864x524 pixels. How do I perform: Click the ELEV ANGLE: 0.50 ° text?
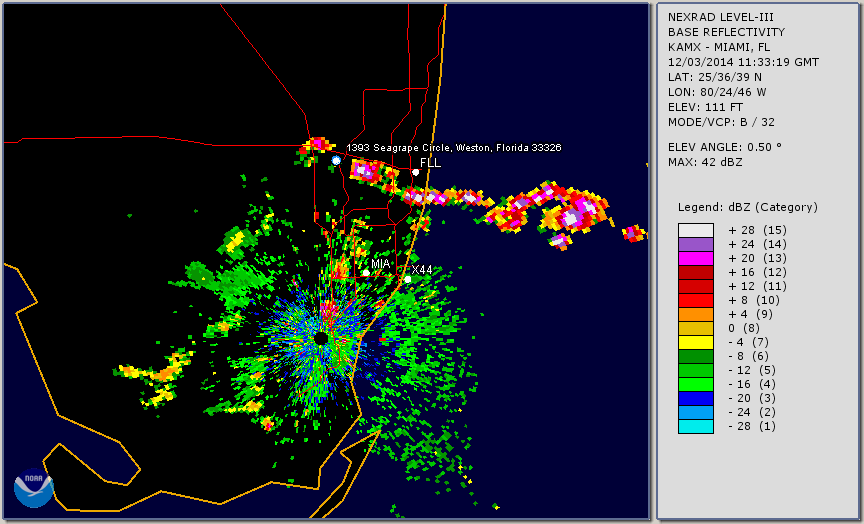725,147
